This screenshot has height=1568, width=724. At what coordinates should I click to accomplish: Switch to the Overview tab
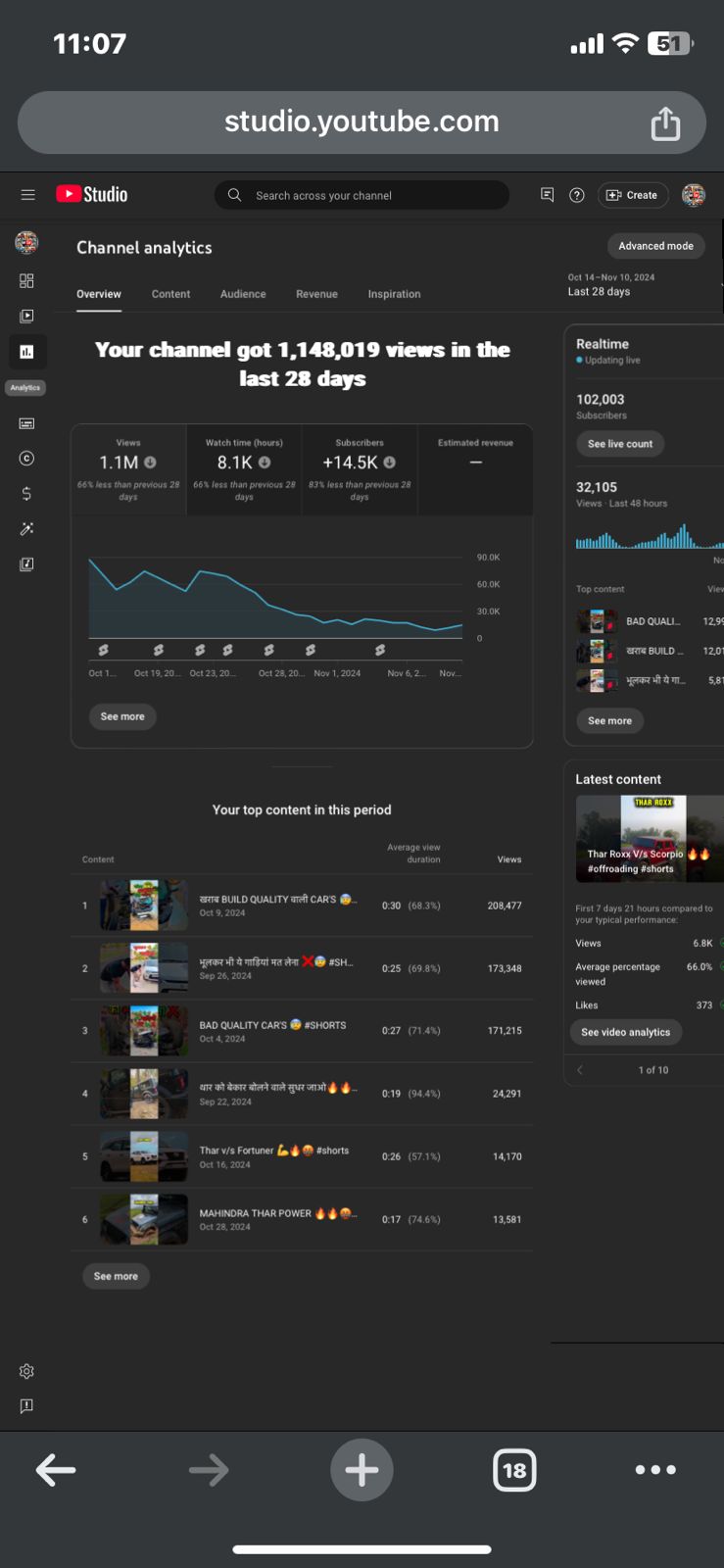click(x=99, y=294)
